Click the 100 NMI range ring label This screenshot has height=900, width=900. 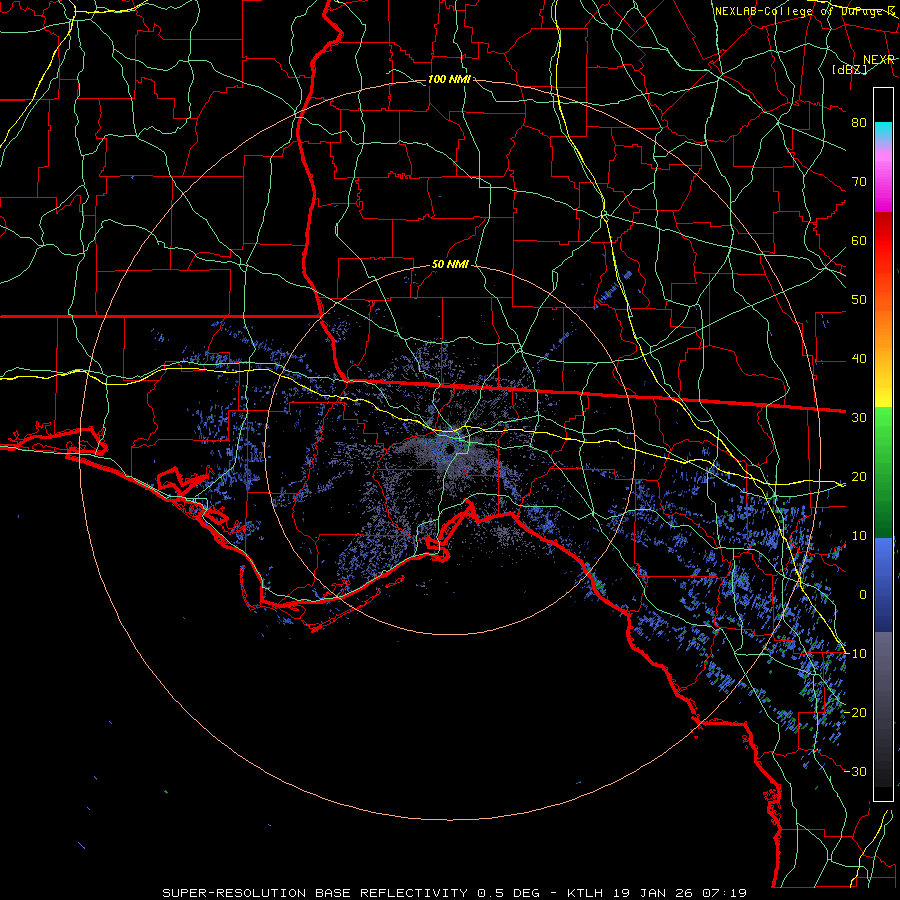click(x=449, y=79)
